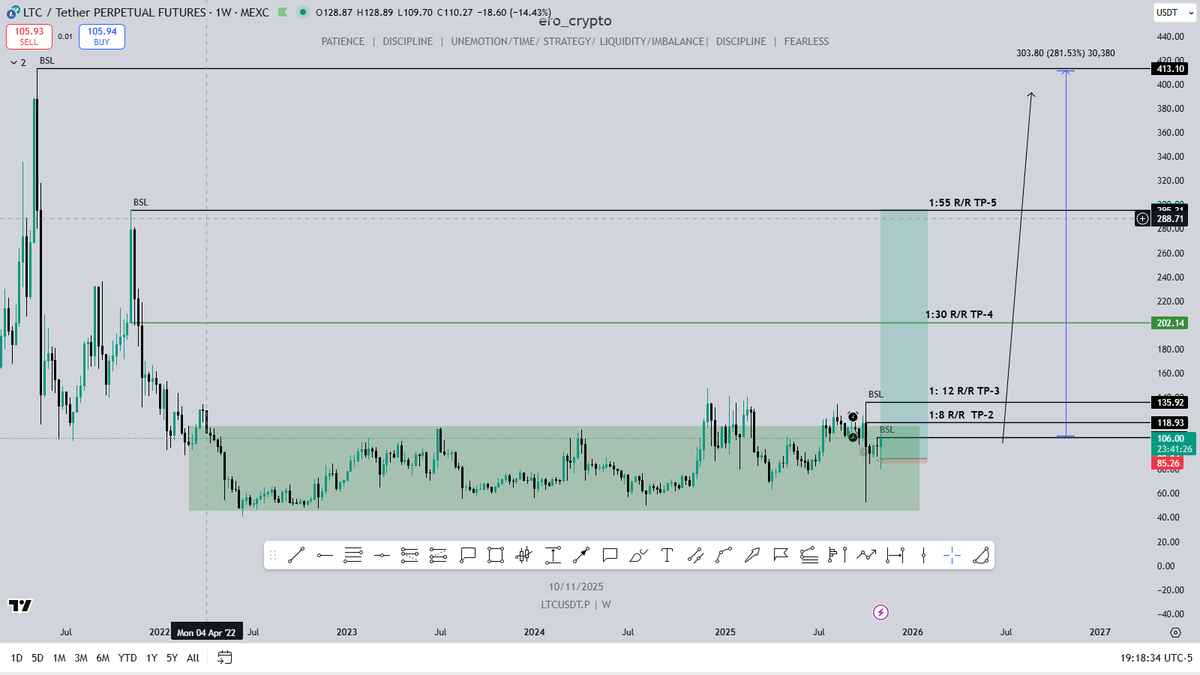Select the Price Range measuring tool
Screen dimensions: 1200x675
(553, 555)
